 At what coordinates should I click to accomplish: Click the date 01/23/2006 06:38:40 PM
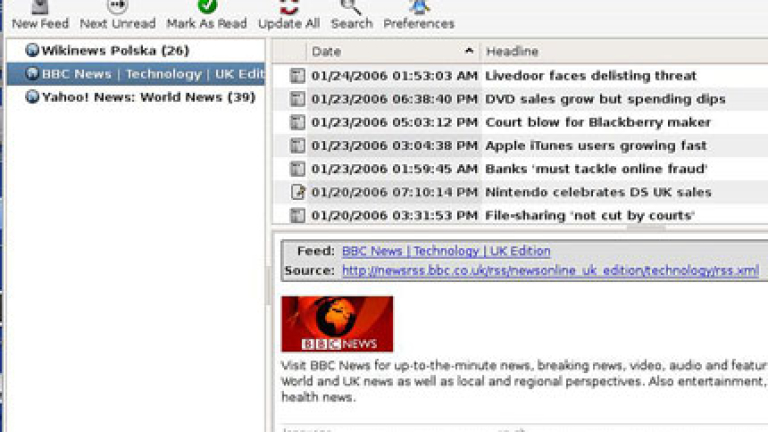pos(394,99)
